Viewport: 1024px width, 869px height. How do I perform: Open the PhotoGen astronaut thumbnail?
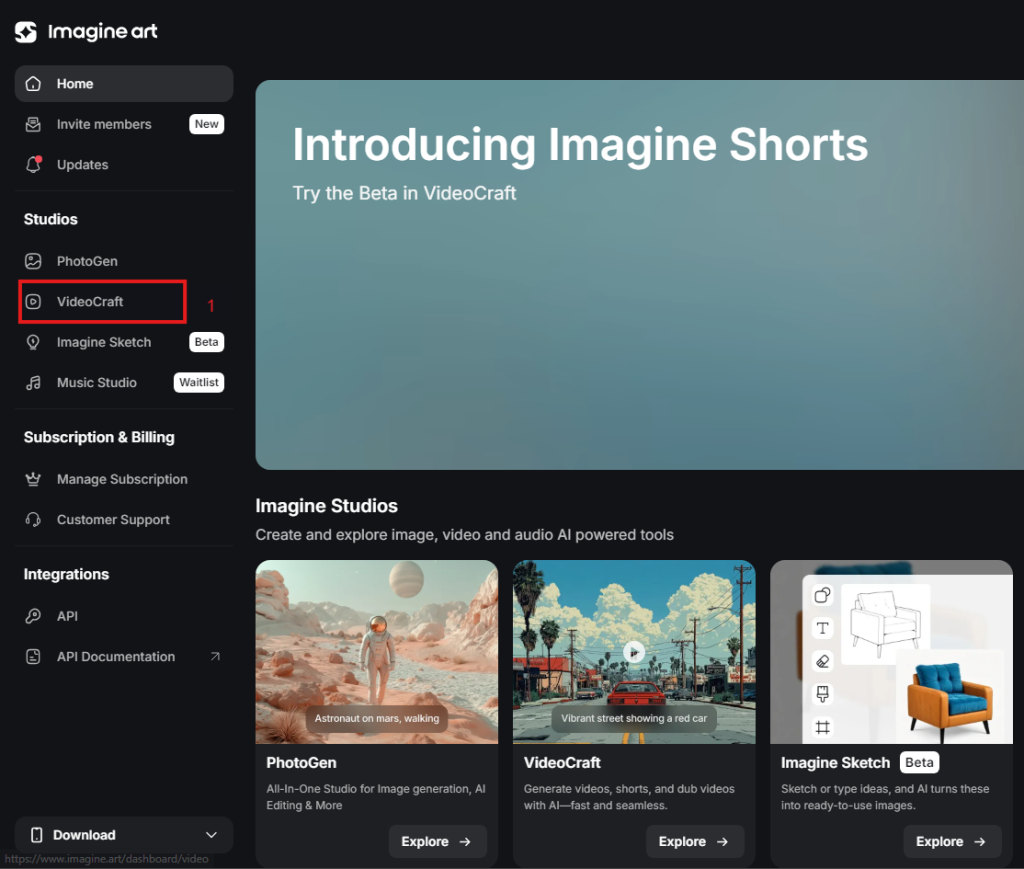tap(377, 652)
